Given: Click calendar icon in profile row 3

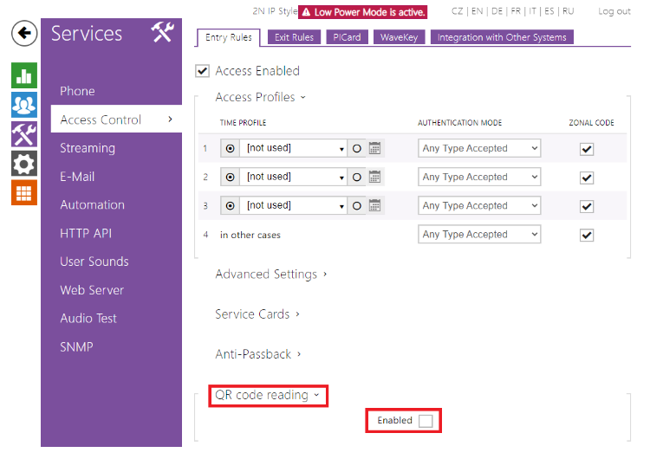Looking at the screenshot, I should coord(375,206).
